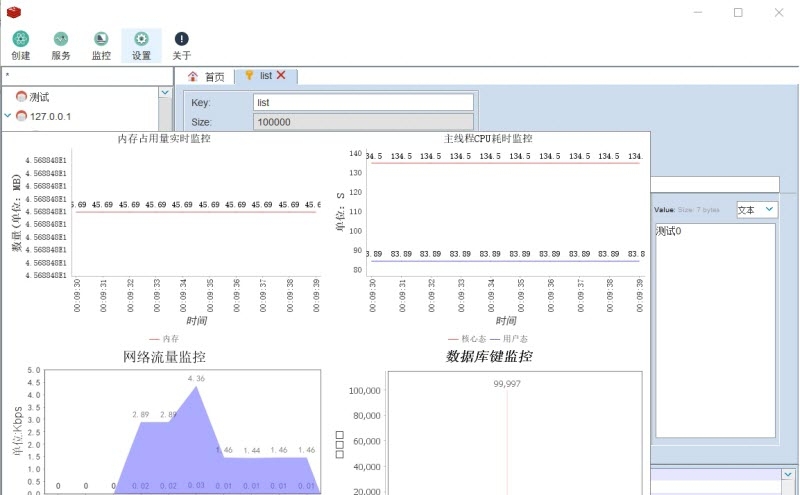Click the 127.0.0.1 connection server icon
Screen dimensions: 800x495
point(21,116)
